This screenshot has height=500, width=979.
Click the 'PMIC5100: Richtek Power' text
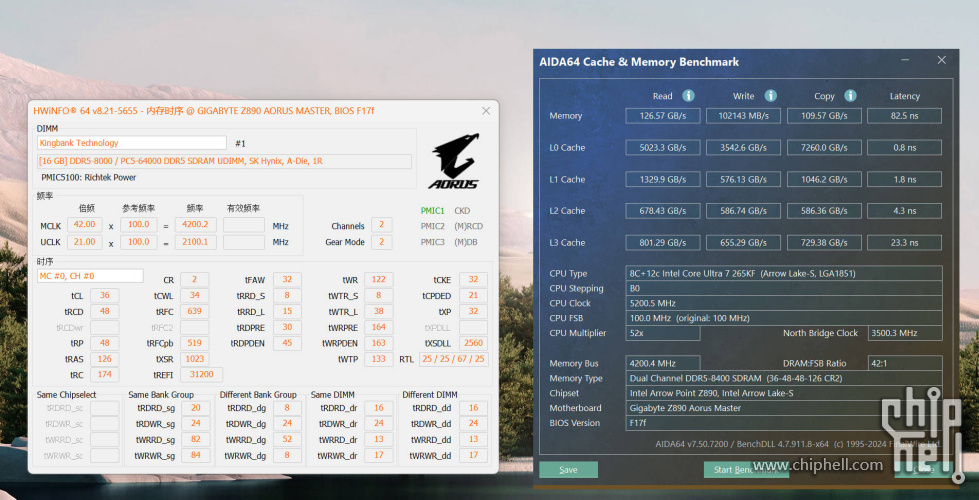click(x=89, y=177)
